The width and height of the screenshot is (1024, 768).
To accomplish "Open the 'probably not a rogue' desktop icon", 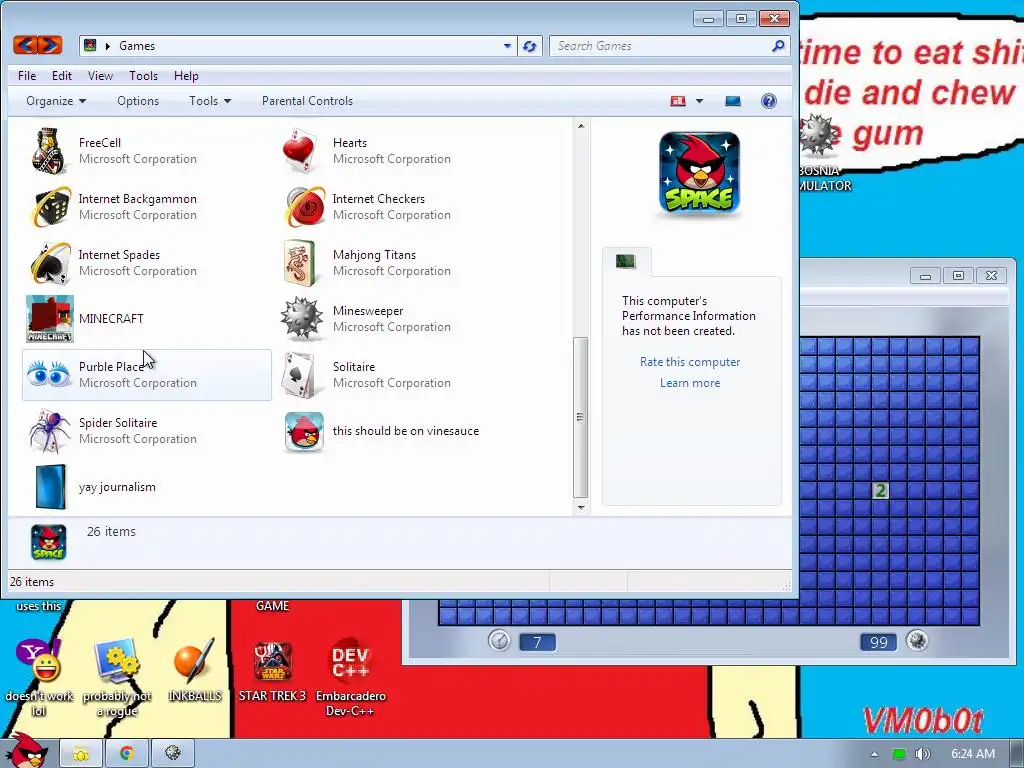I will [x=117, y=677].
